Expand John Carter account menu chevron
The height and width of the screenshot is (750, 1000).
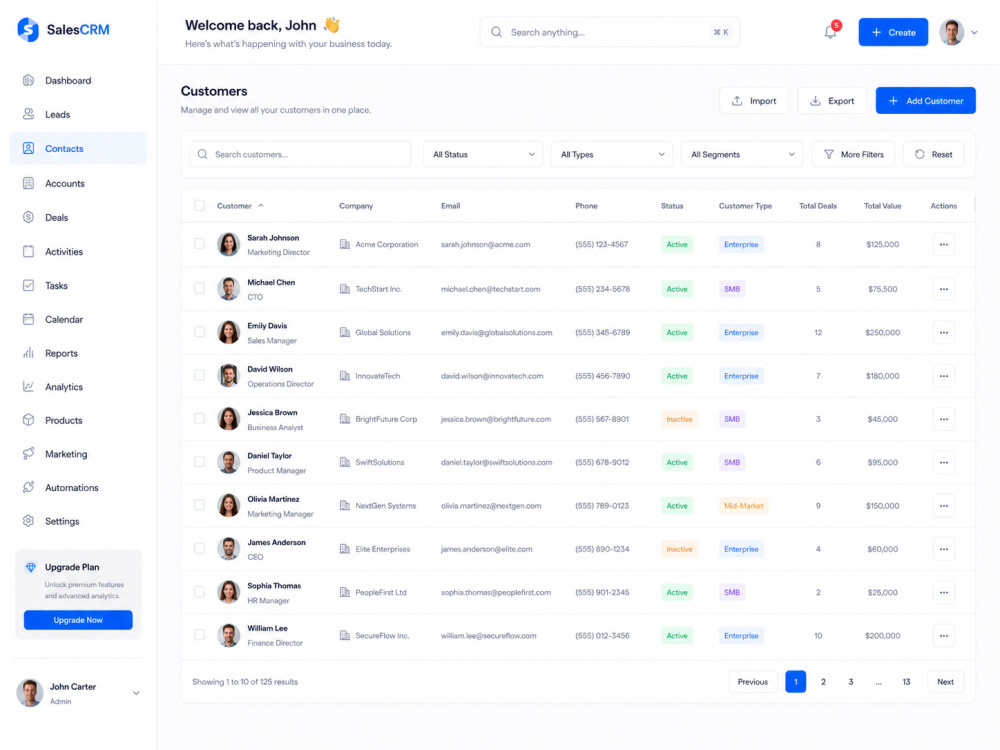click(x=136, y=693)
